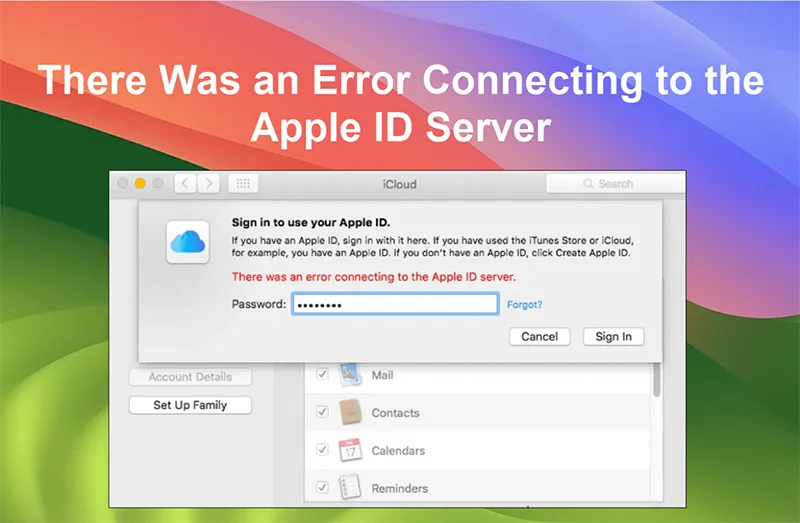Click the Calendars app icon

(x=351, y=450)
